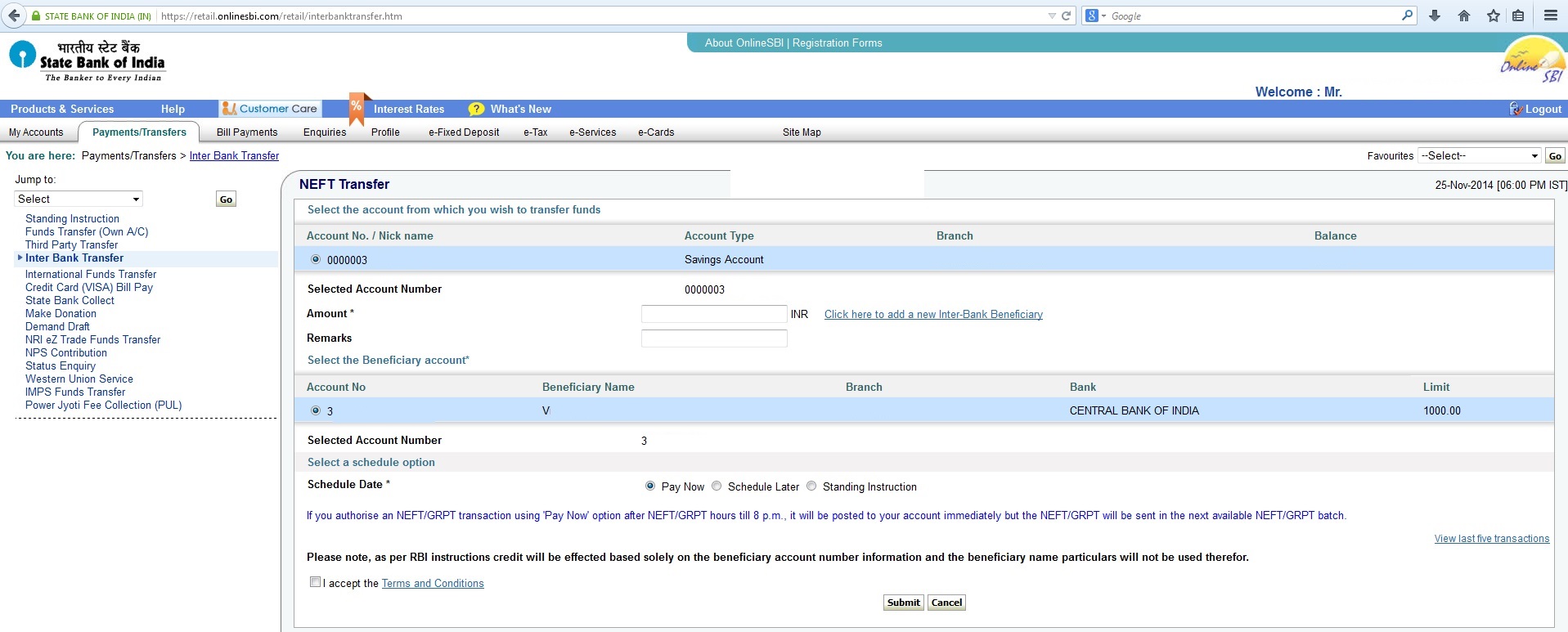This screenshot has height=632, width=1568.
Task: Click the green padlock site identity icon
Action: coord(35,16)
